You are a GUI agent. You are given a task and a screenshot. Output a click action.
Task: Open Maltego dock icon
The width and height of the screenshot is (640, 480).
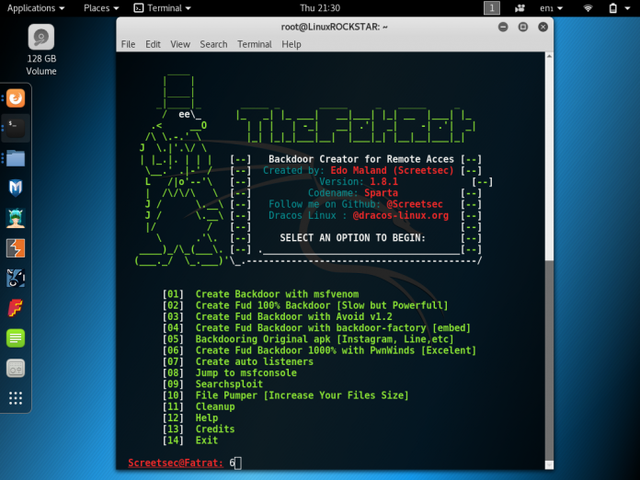coord(16,278)
